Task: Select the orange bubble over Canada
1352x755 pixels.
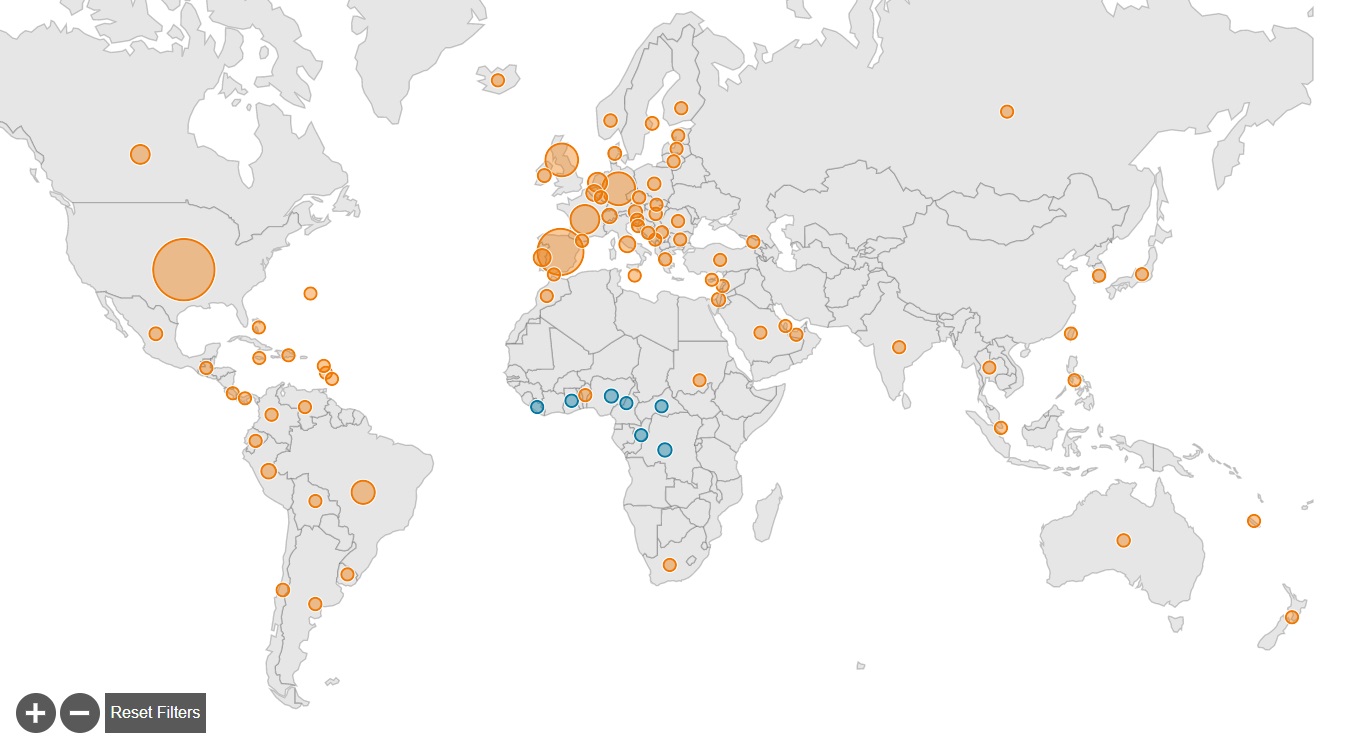Action: pos(140,154)
